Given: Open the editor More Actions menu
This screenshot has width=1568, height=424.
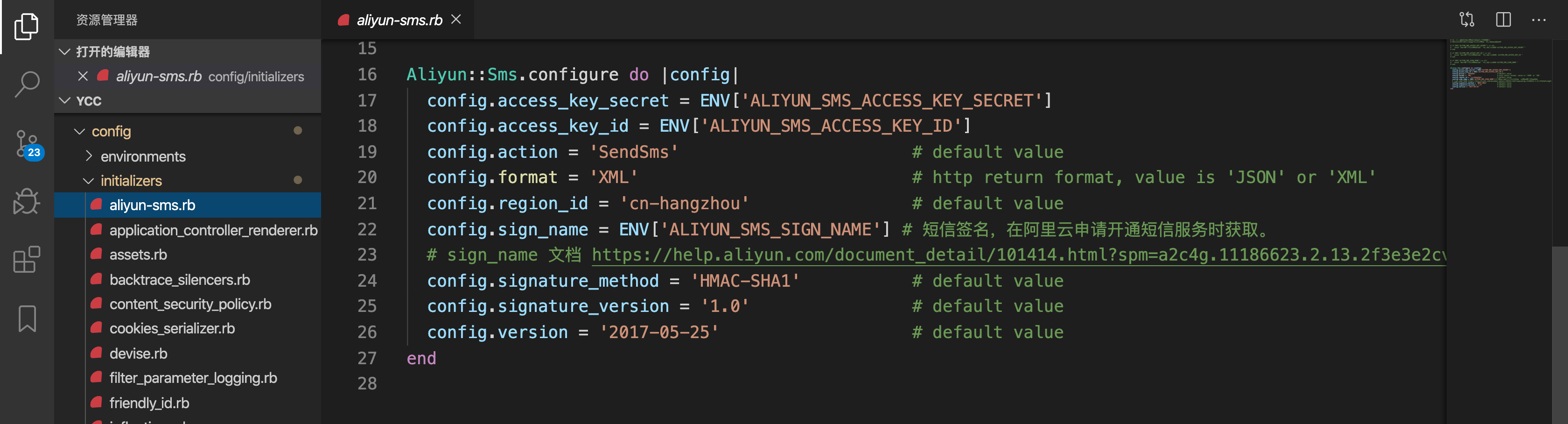Looking at the screenshot, I should click(1539, 20).
